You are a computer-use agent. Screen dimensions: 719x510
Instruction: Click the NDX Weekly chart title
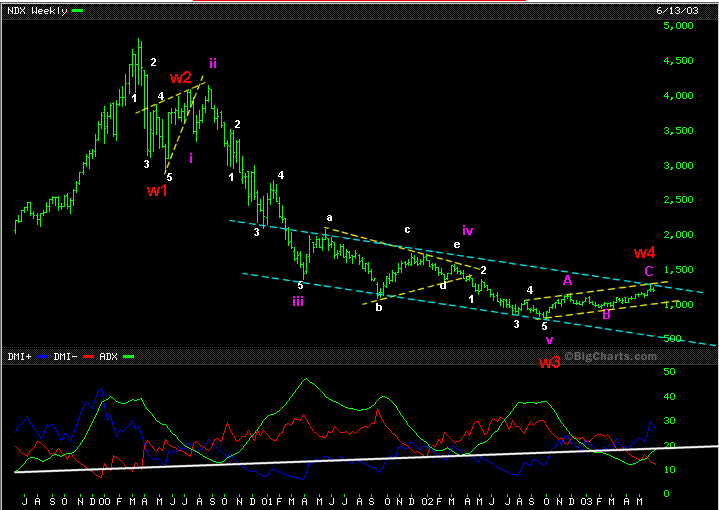(x=37, y=11)
